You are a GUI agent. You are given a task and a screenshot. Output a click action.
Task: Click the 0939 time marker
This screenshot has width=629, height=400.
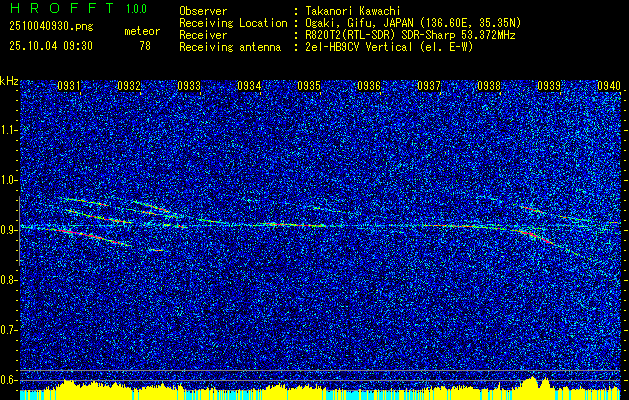click(x=549, y=85)
